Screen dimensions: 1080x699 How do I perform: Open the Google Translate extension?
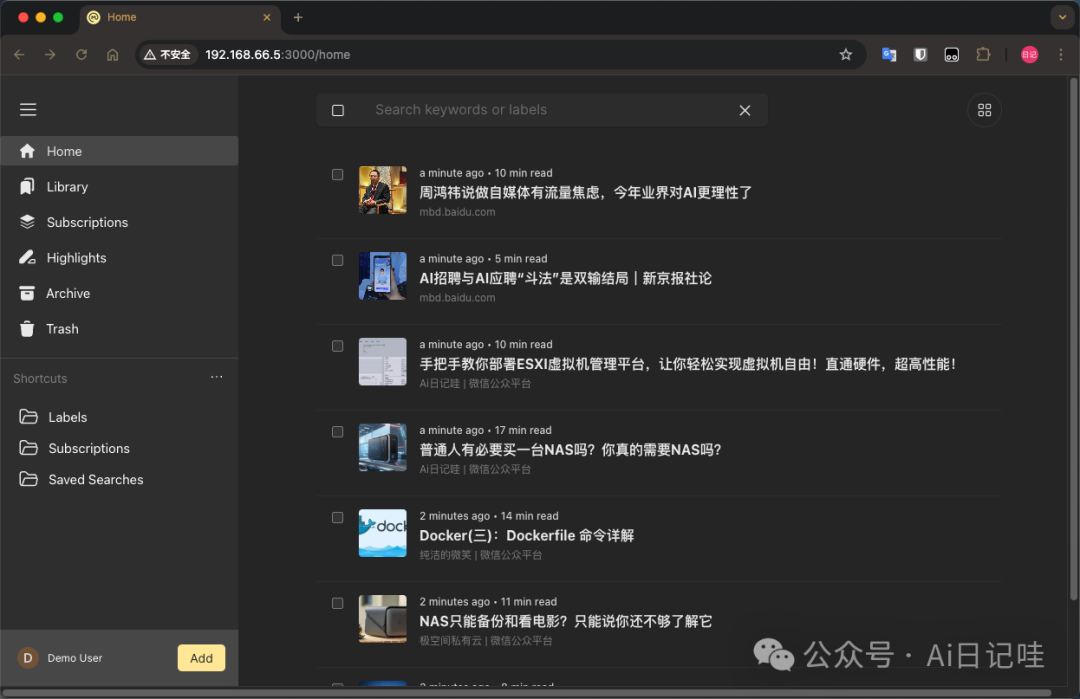pos(889,54)
